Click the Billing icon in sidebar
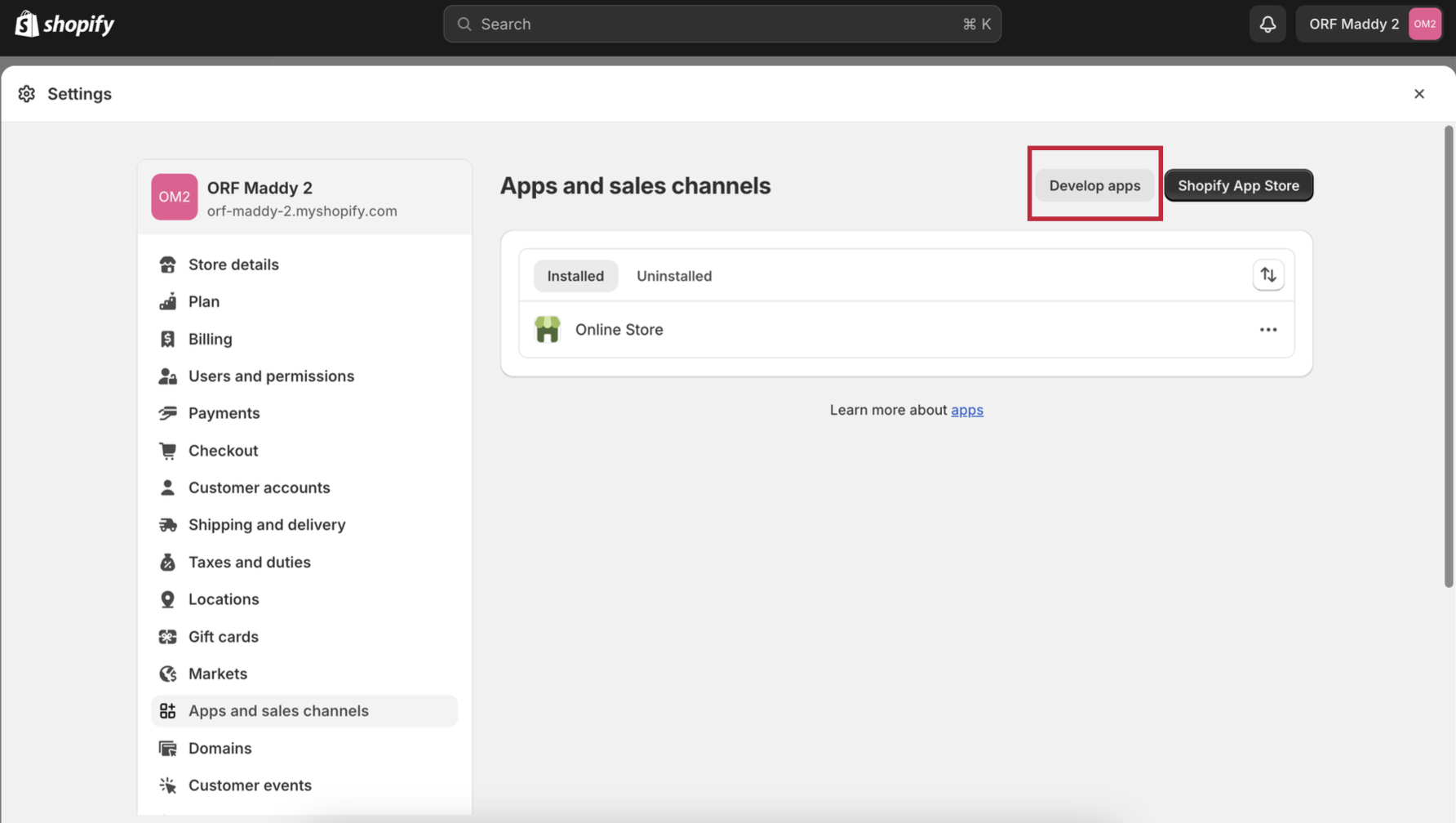 (167, 339)
